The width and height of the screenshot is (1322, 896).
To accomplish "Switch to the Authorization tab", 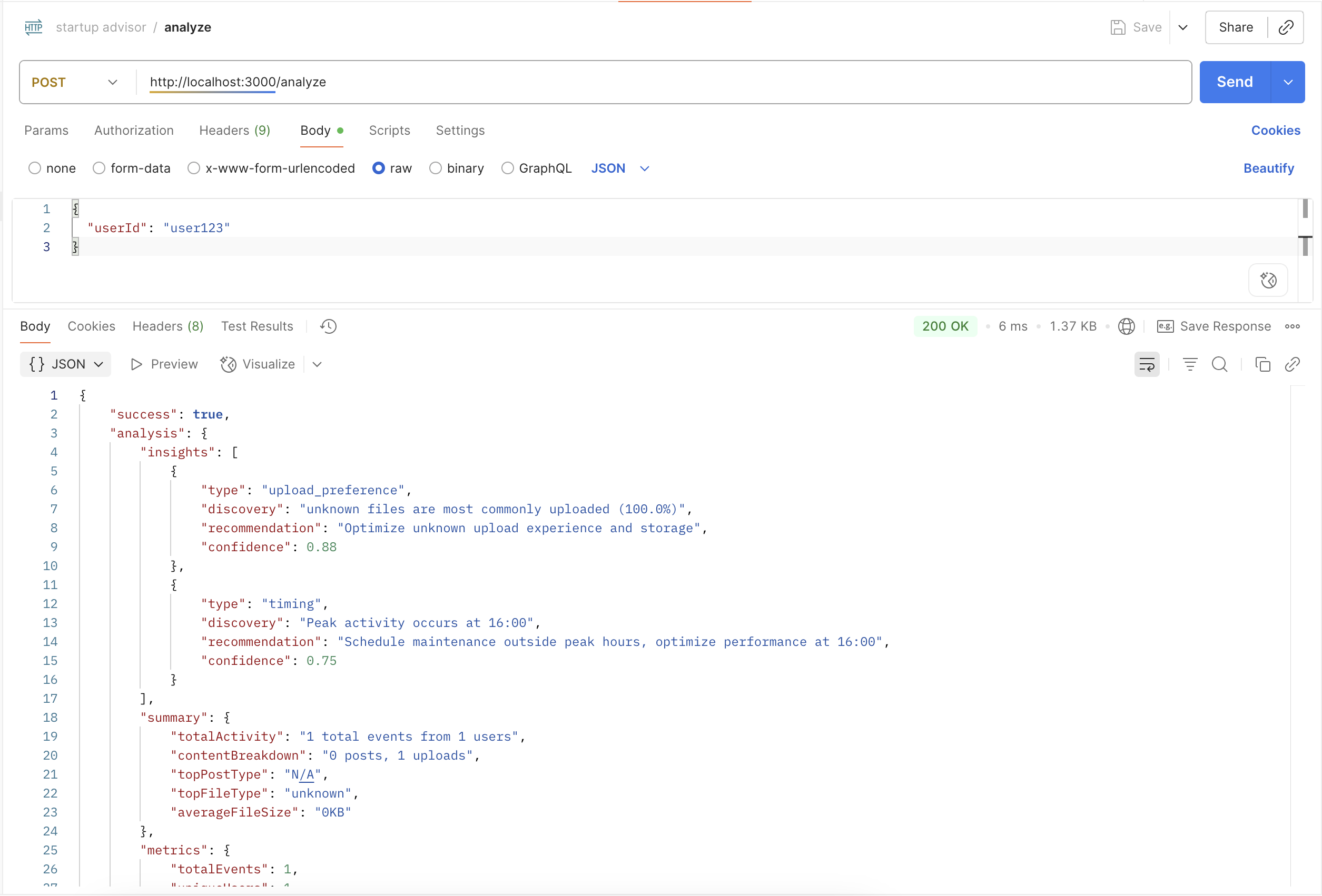I will [x=134, y=131].
